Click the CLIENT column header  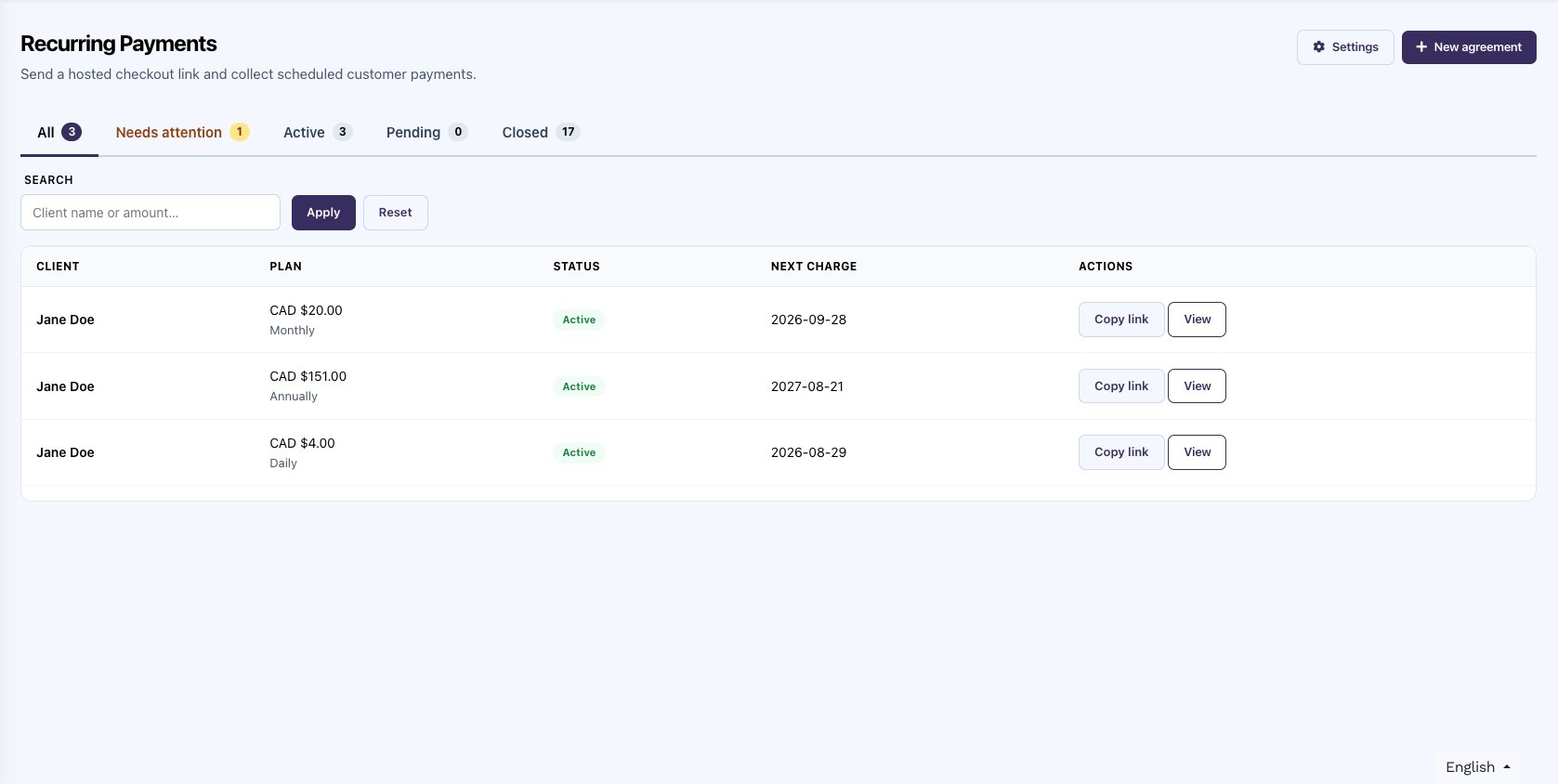tap(58, 267)
